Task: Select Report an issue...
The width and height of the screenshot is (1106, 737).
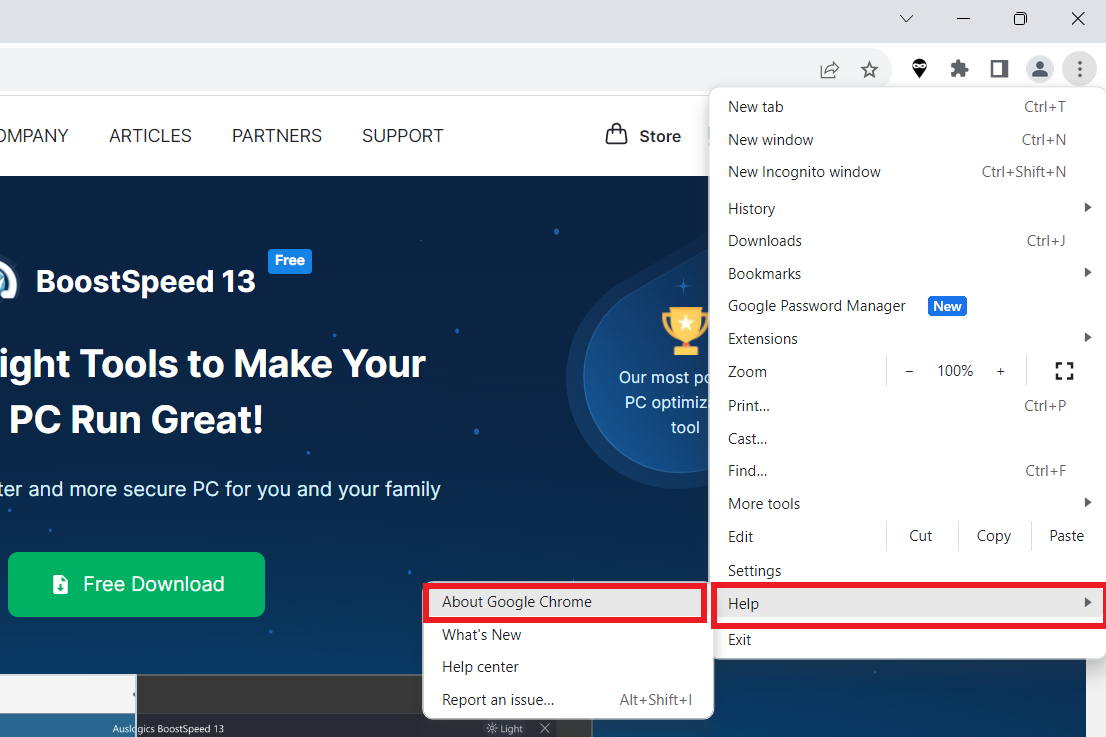Action: (x=568, y=700)
